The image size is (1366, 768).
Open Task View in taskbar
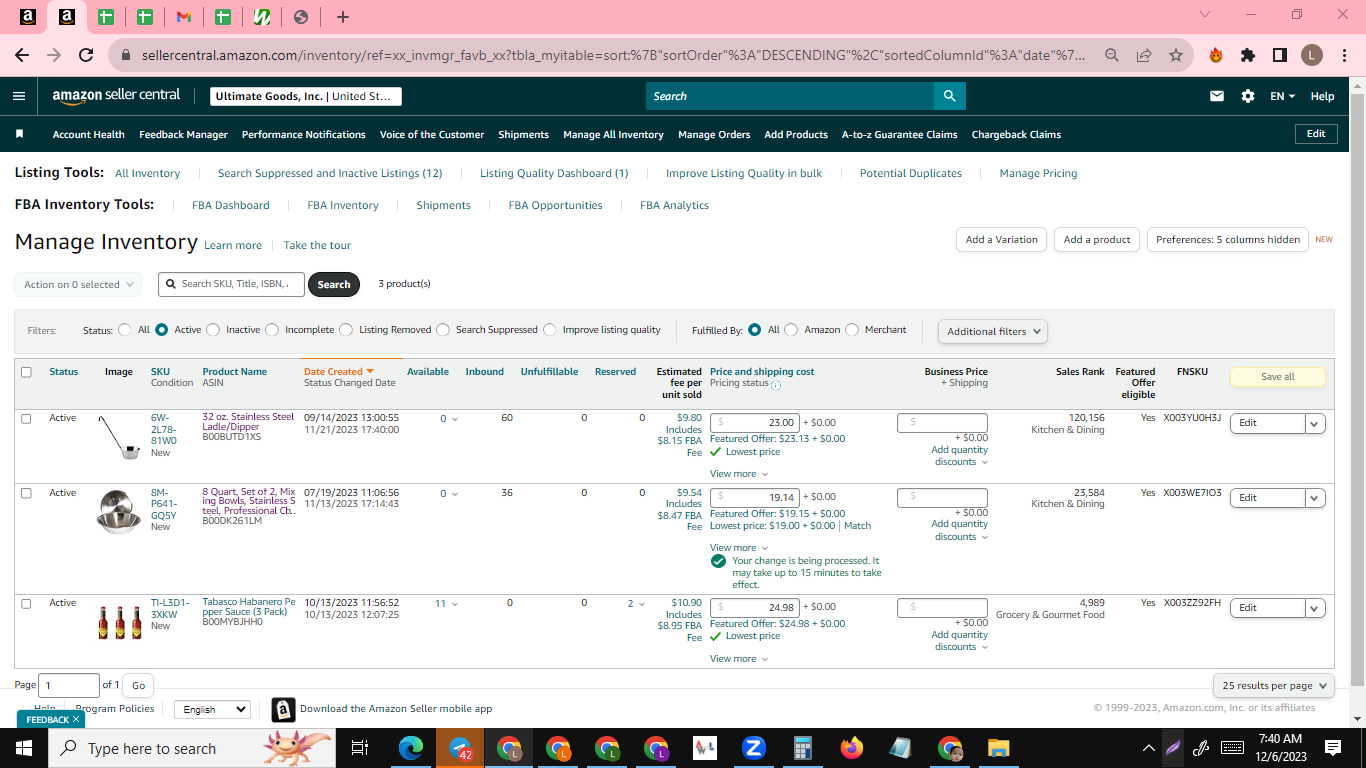coord(360,748)
